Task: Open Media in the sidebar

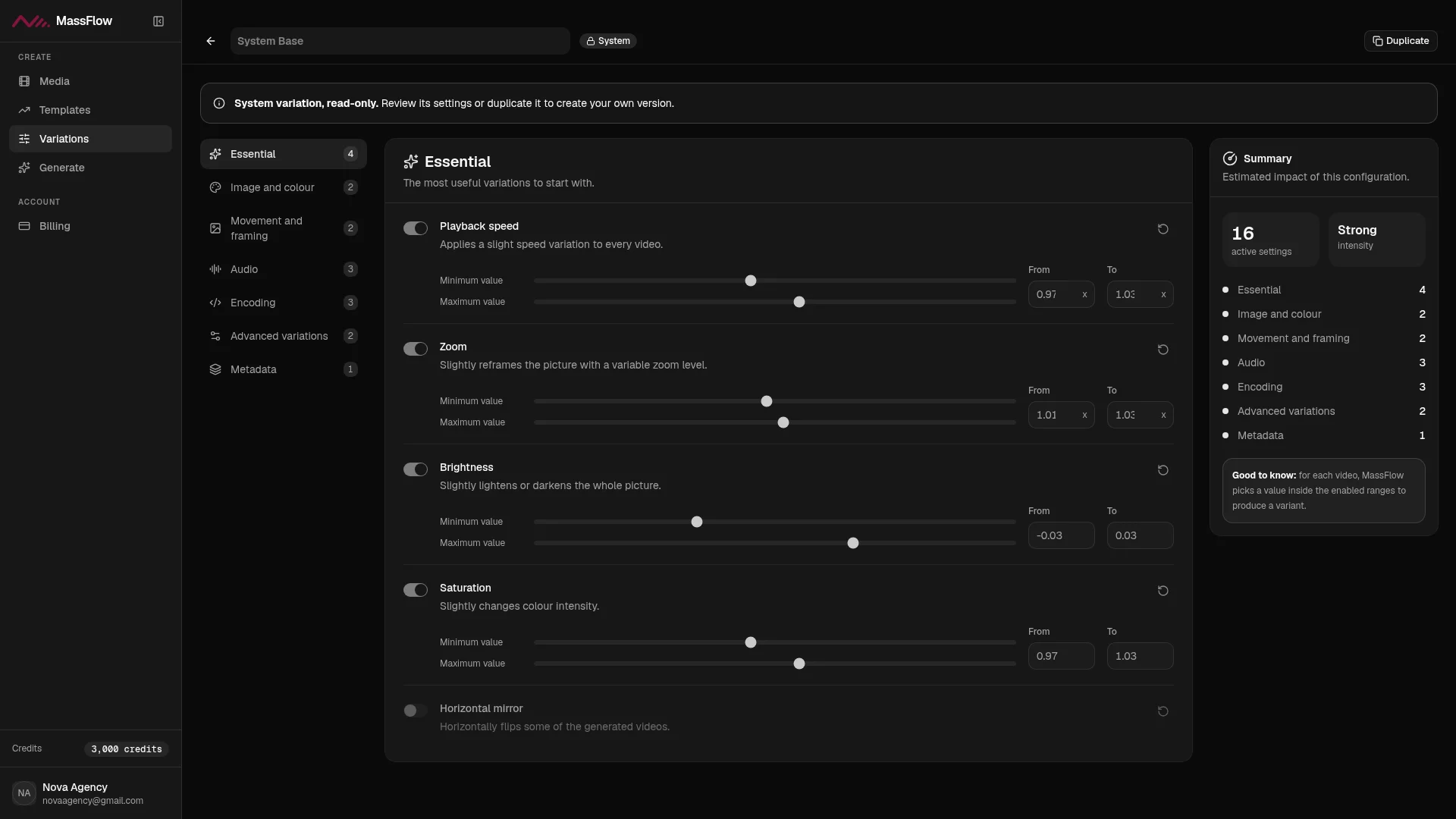Action: coord(90,81)
